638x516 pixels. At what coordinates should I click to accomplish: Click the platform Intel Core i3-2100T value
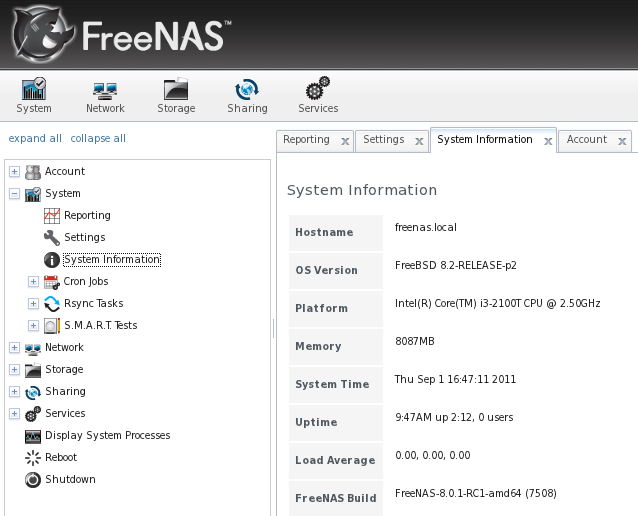pyautogui.click(x=498, y=303)
